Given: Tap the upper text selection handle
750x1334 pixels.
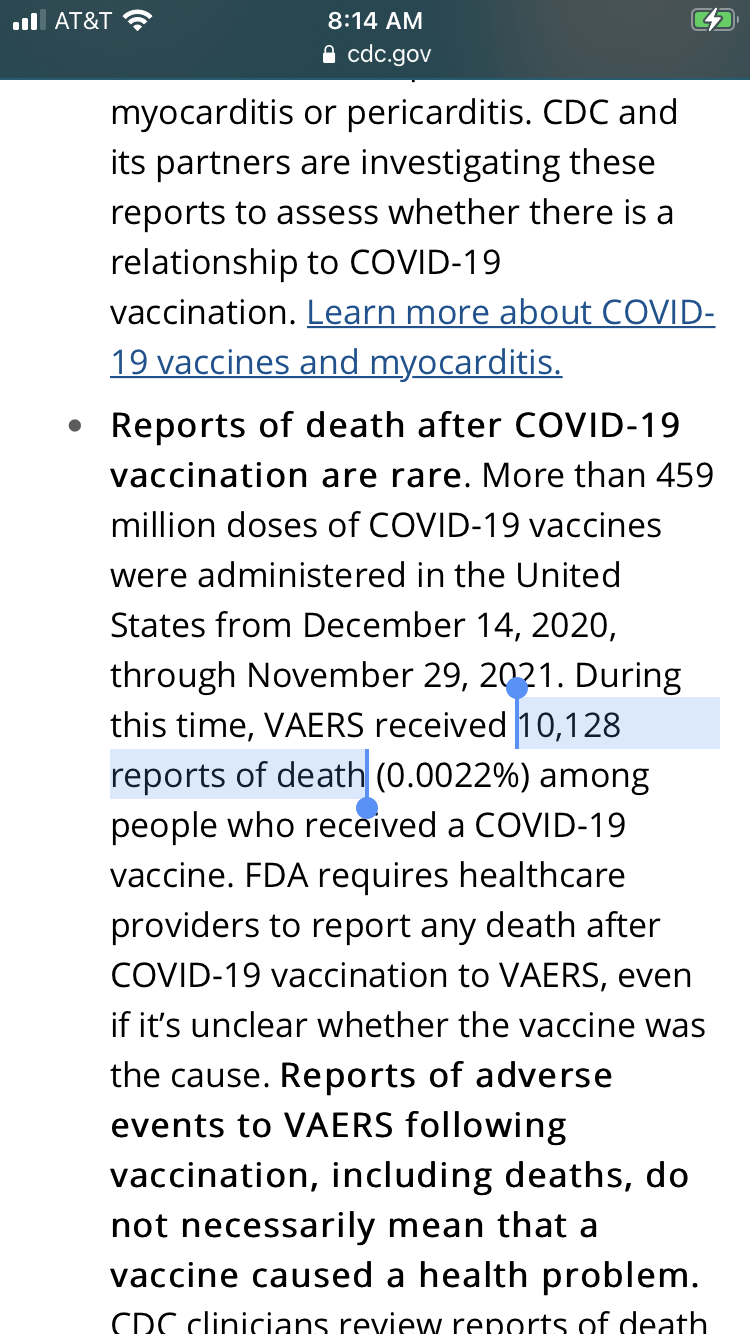Looking at the screenshot, I should coord(516,689).
